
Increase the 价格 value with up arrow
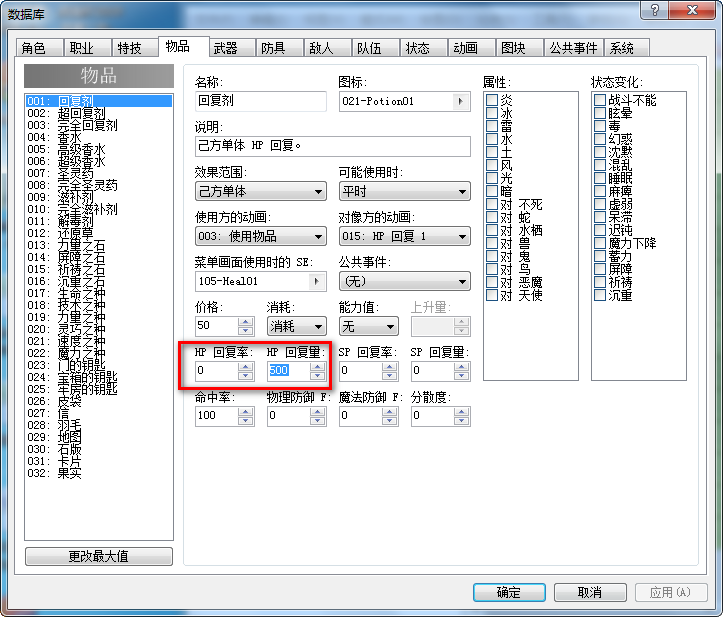(246, 322)
